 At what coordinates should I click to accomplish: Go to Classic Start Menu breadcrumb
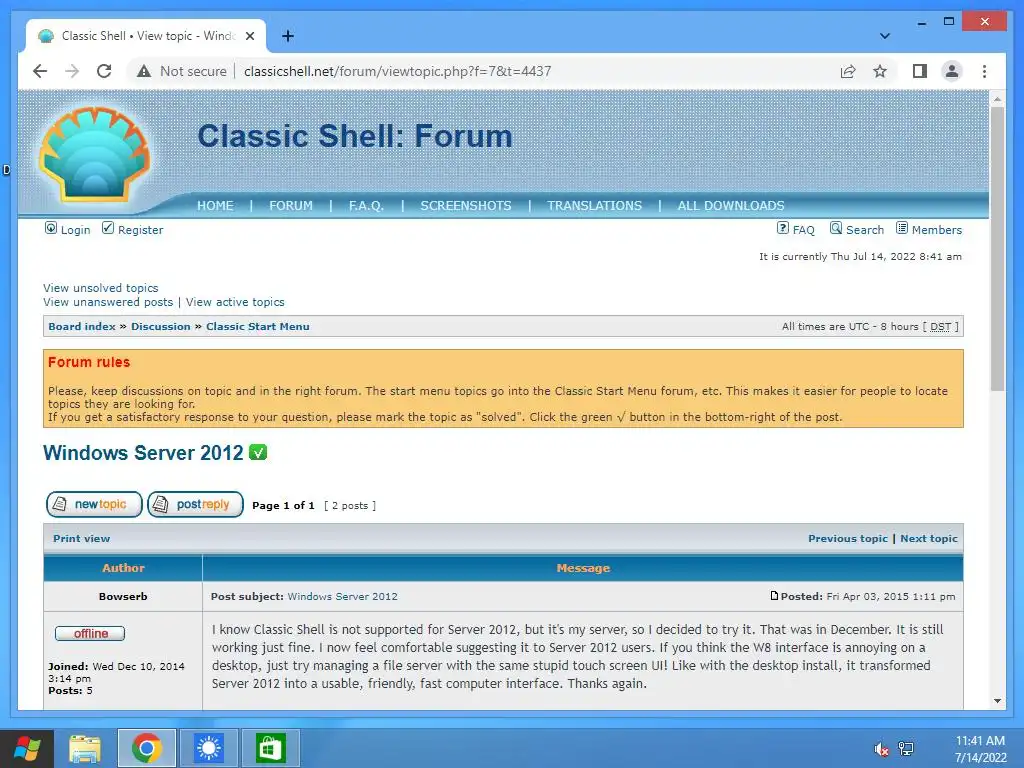pyautogui.click(x=258, y=327)
